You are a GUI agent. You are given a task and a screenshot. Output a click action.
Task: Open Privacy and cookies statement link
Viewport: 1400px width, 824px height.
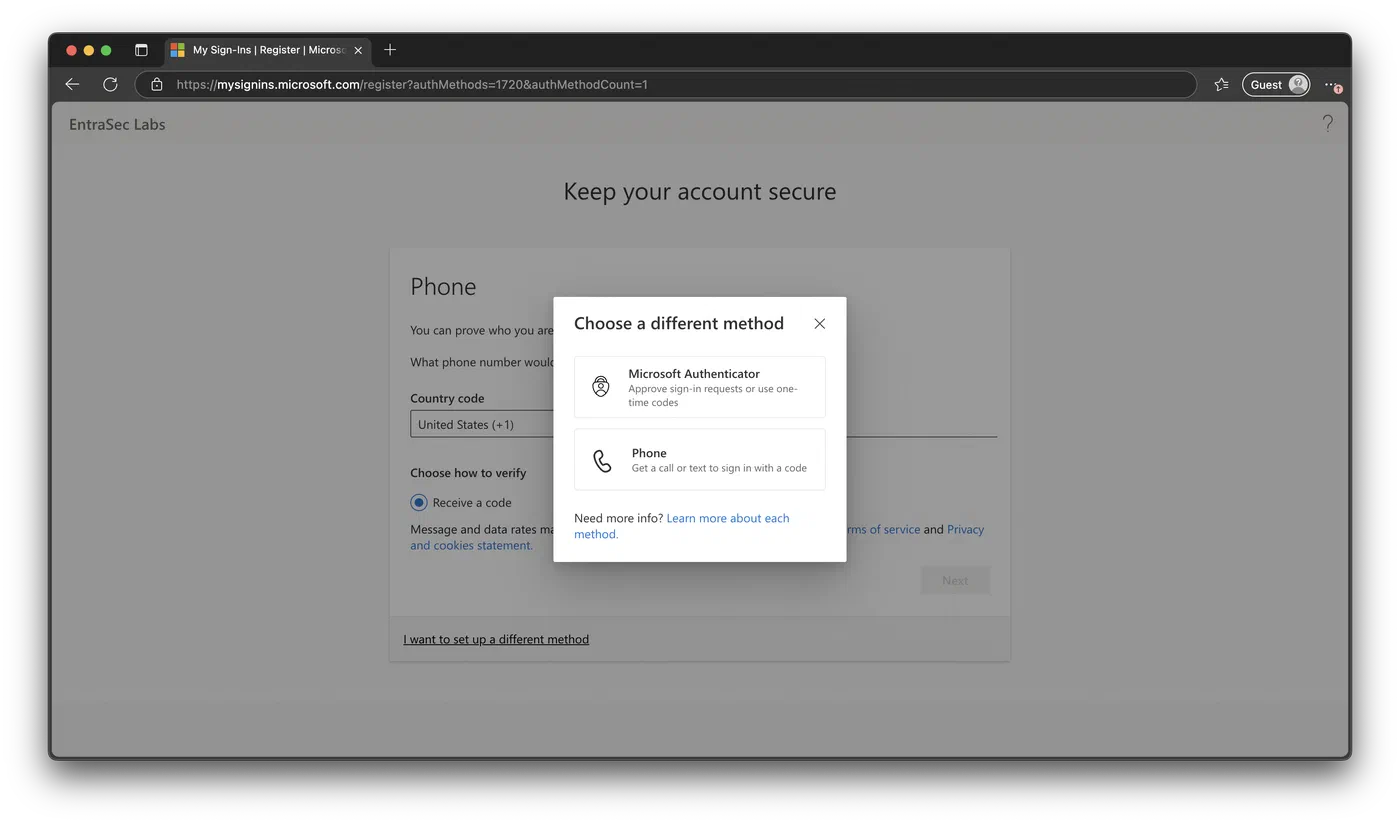pyautogui.click(x=697, y=538)
